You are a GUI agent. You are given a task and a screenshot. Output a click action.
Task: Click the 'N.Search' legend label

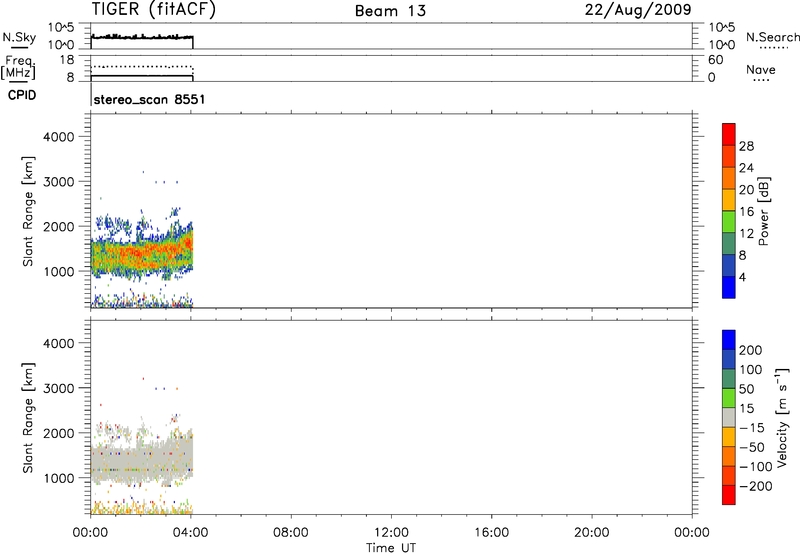click(772, 37)
